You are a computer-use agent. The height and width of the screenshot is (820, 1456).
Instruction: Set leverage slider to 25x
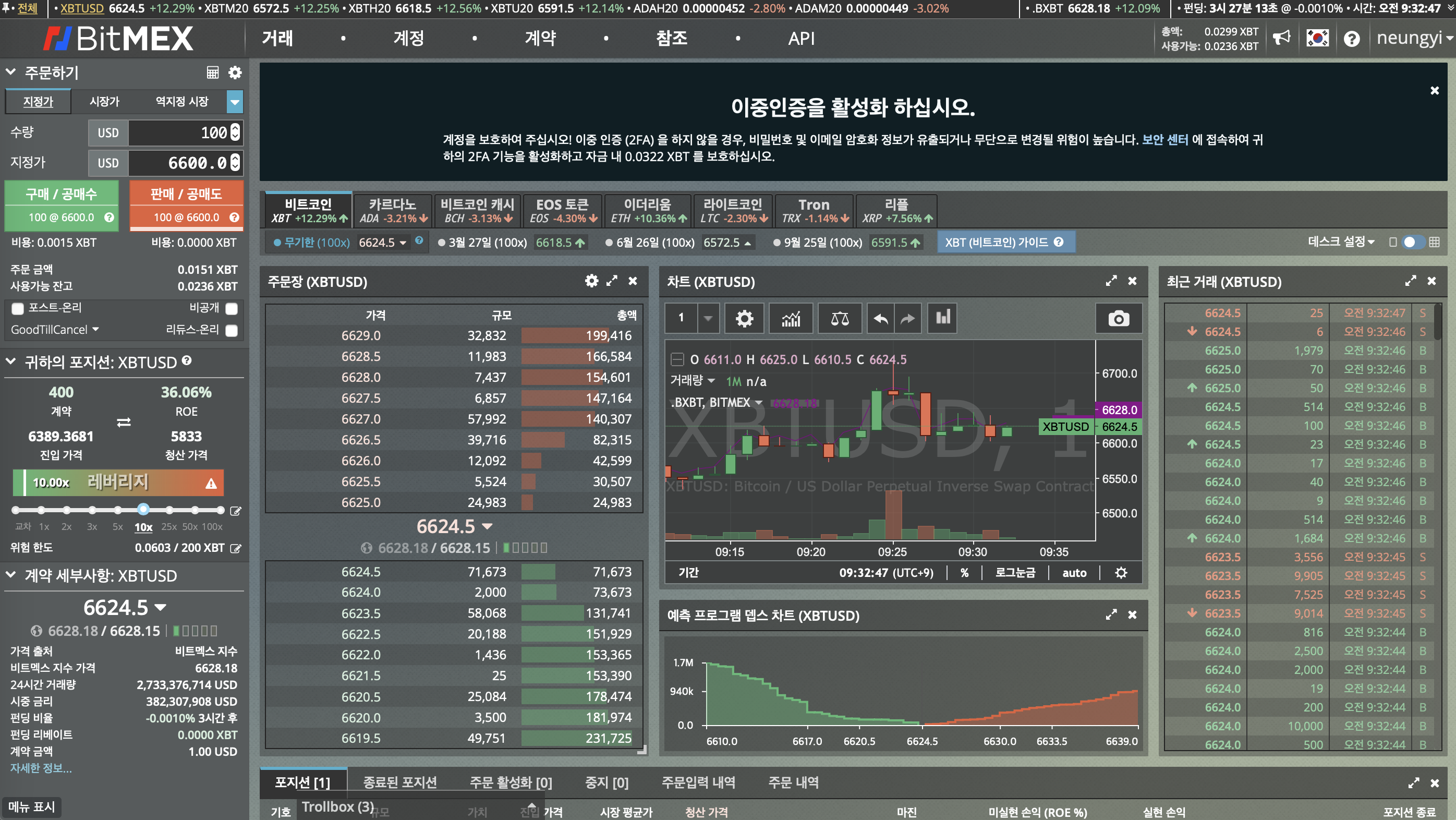coord(169,510)
